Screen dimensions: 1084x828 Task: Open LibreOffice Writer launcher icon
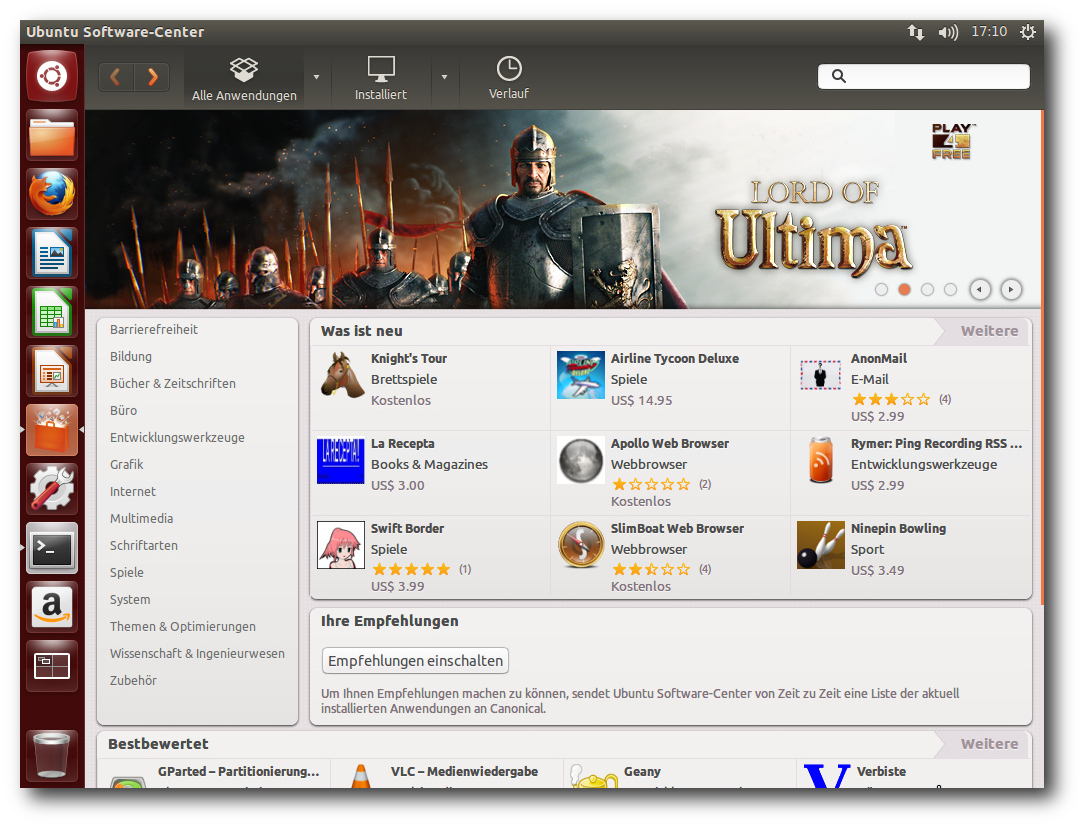click(x=52, y=254)
